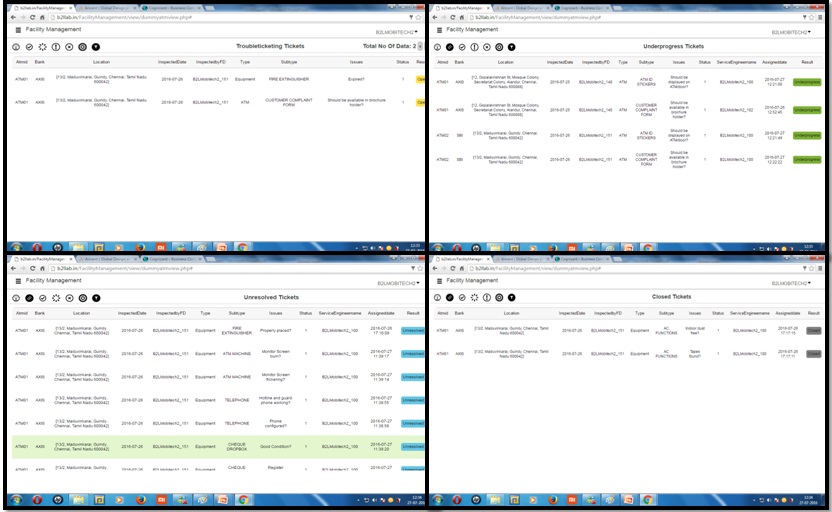Click arrow beside Total No Of Data

421,46
